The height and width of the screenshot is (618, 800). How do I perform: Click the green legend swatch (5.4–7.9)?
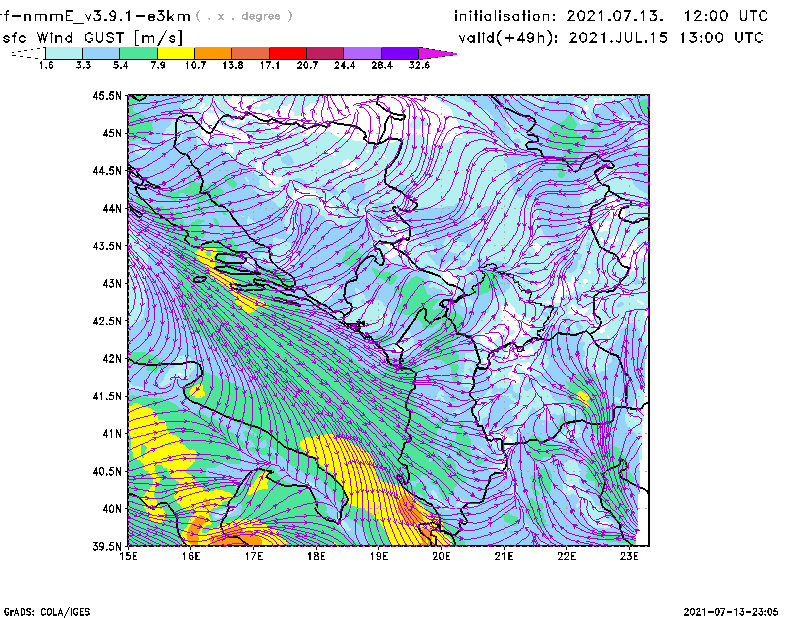pyautogui.click(x=138, y=53)
